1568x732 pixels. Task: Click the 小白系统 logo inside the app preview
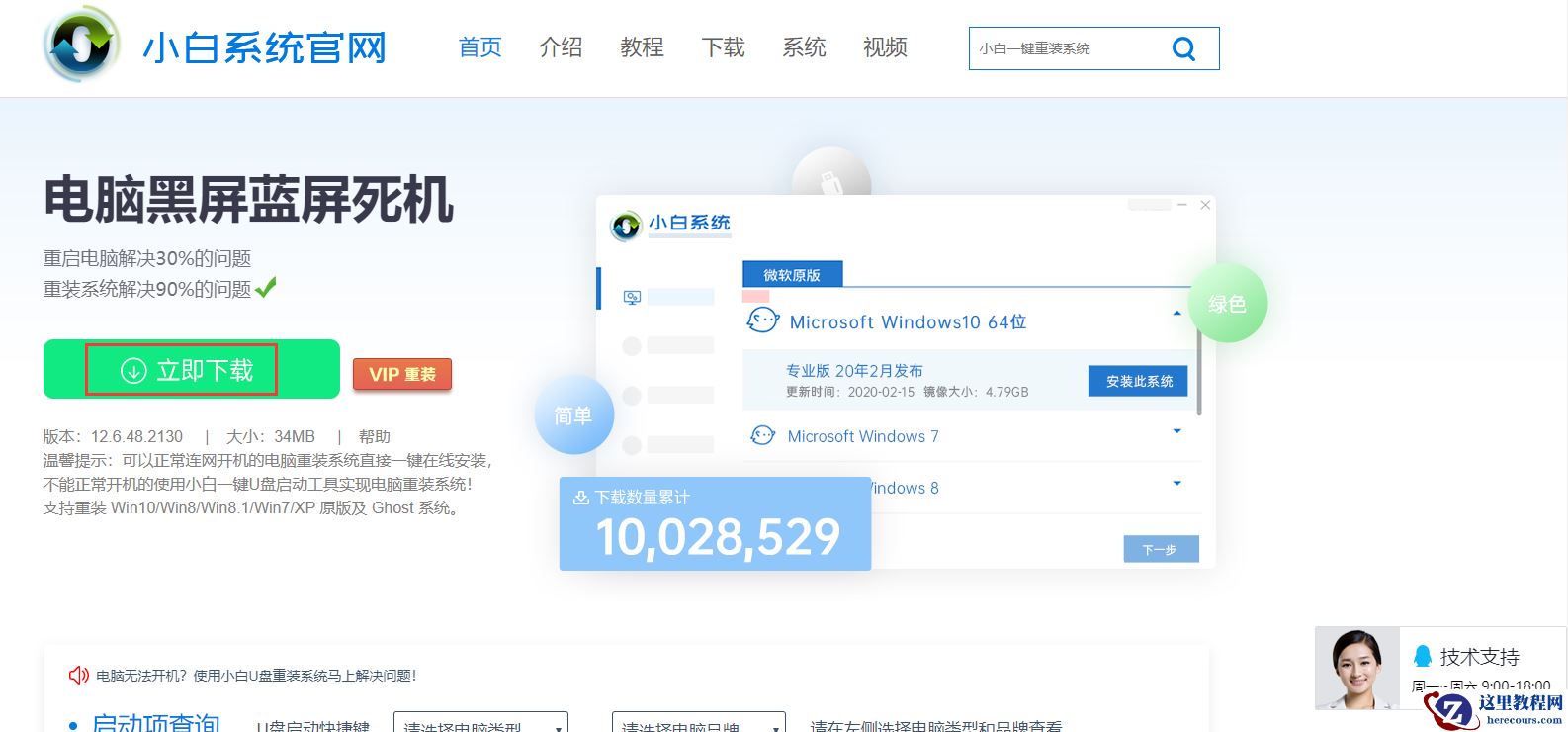670,225
